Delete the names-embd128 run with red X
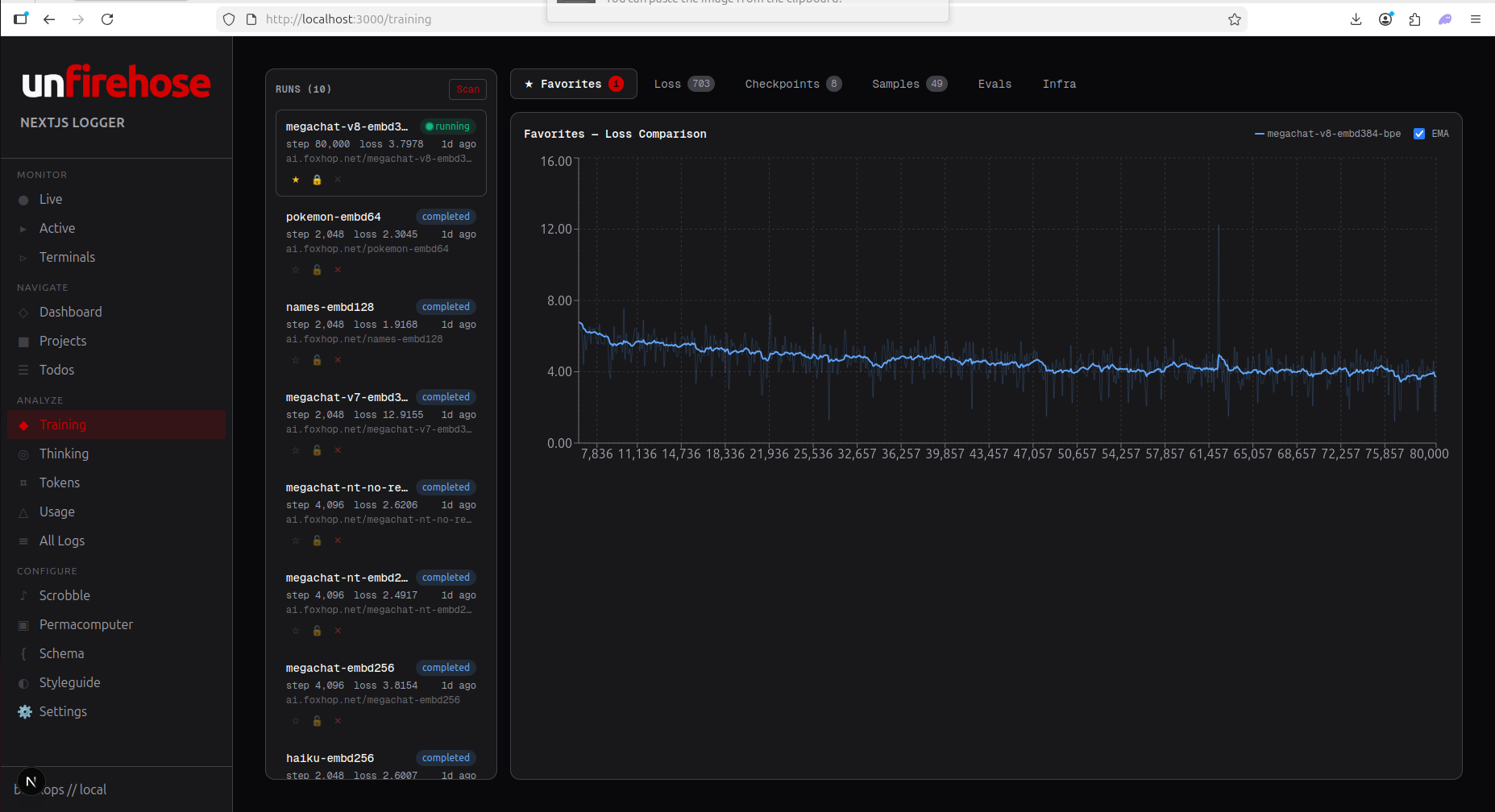Screen dimensions: 1495x812 click(x=338, y=360)
